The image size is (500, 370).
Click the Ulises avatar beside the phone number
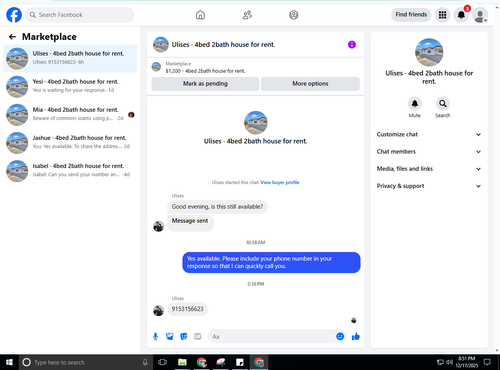(158, 310)
